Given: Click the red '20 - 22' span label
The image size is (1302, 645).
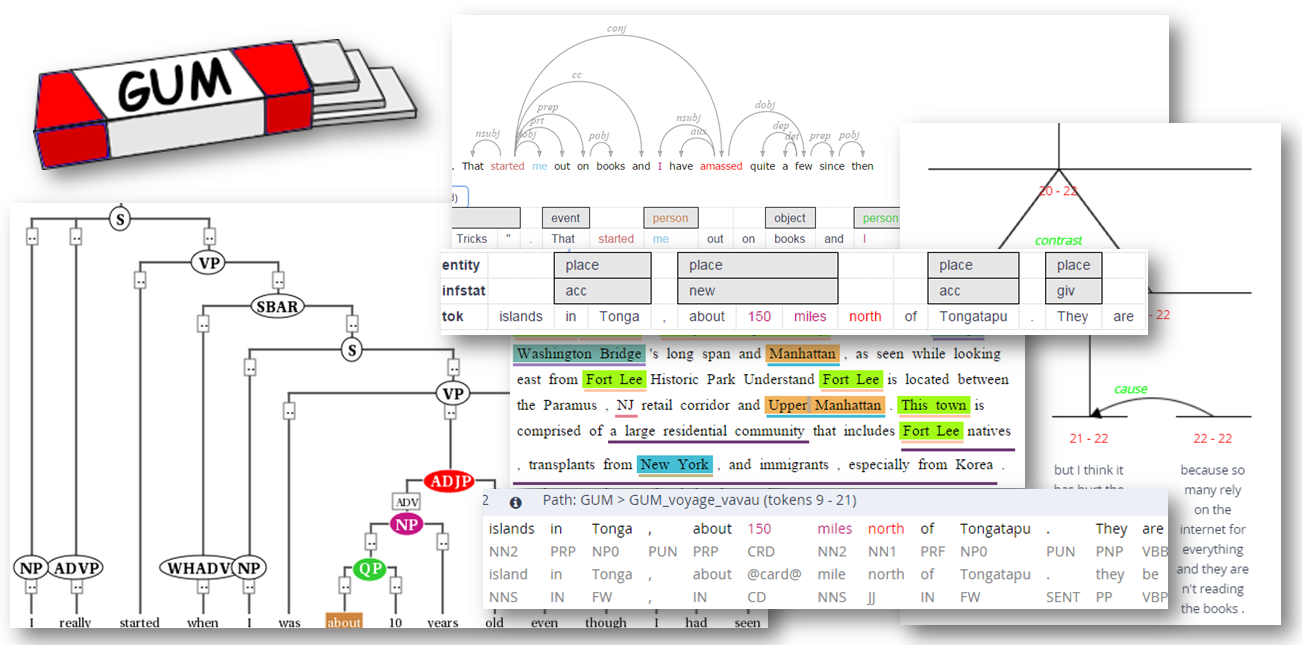Looking at the screenshot, I should tap(1057, 190).
